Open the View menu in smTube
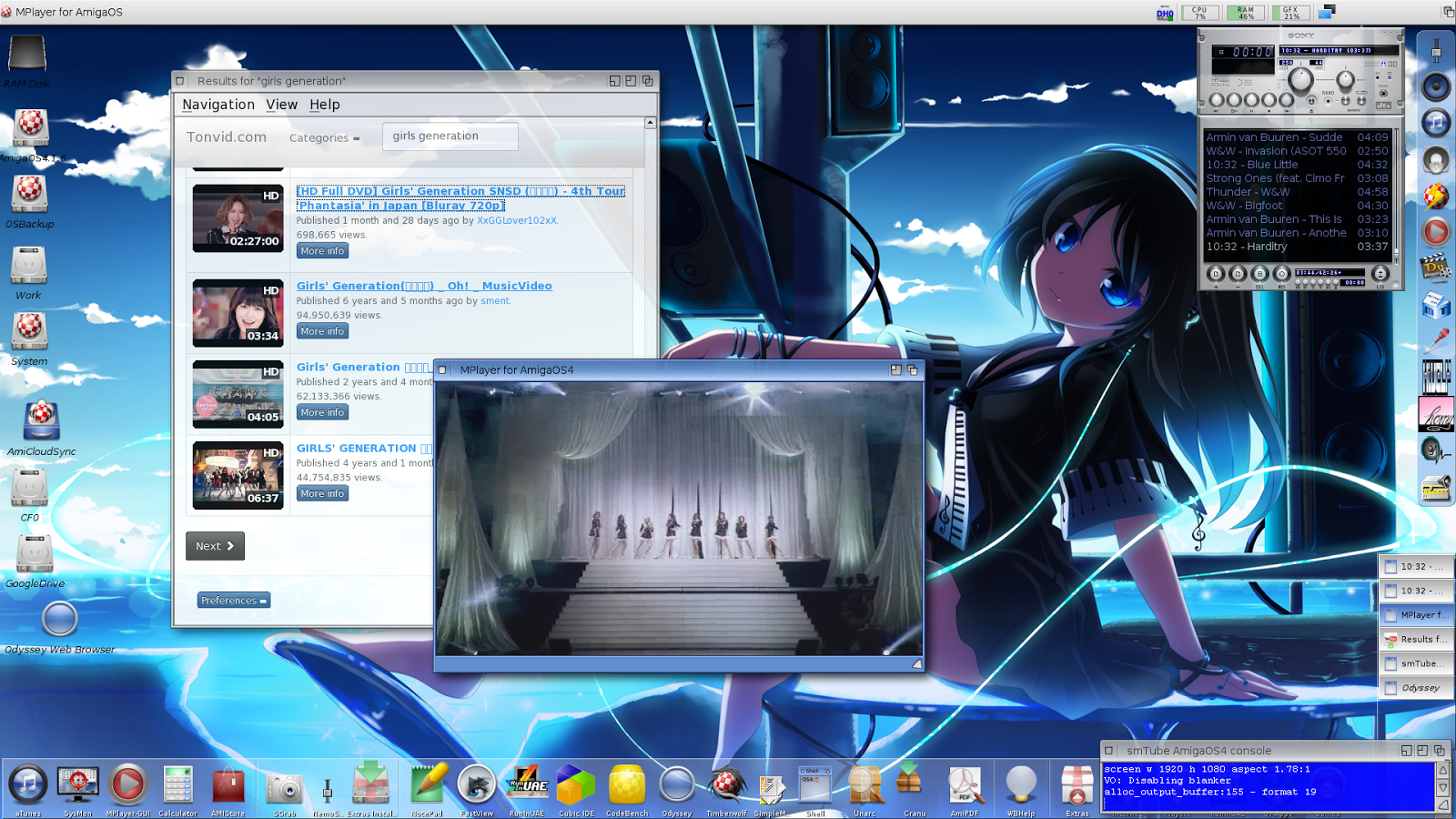This screenshot has height=819, width=1456. click(x=282, y=105)
